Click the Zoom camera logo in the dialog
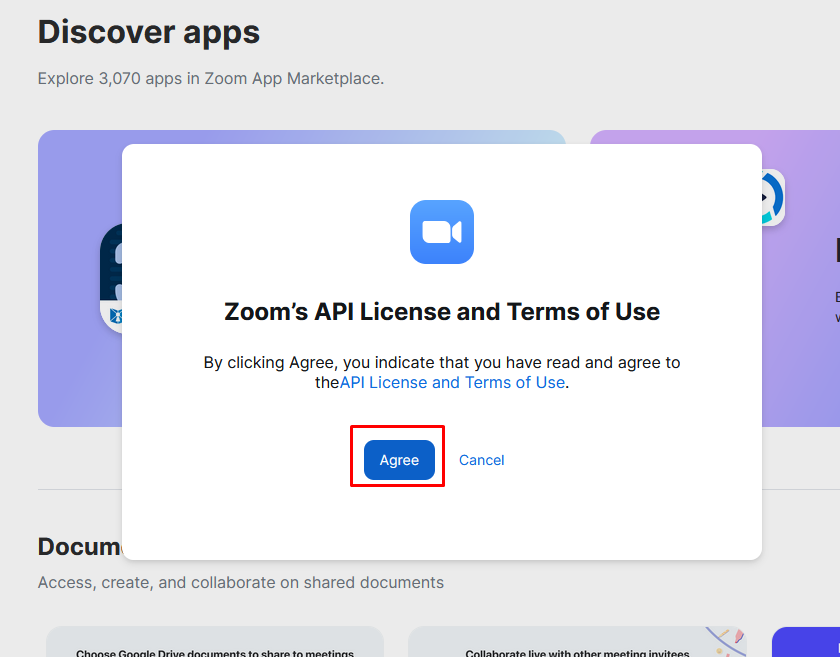 tap(441, 232)
